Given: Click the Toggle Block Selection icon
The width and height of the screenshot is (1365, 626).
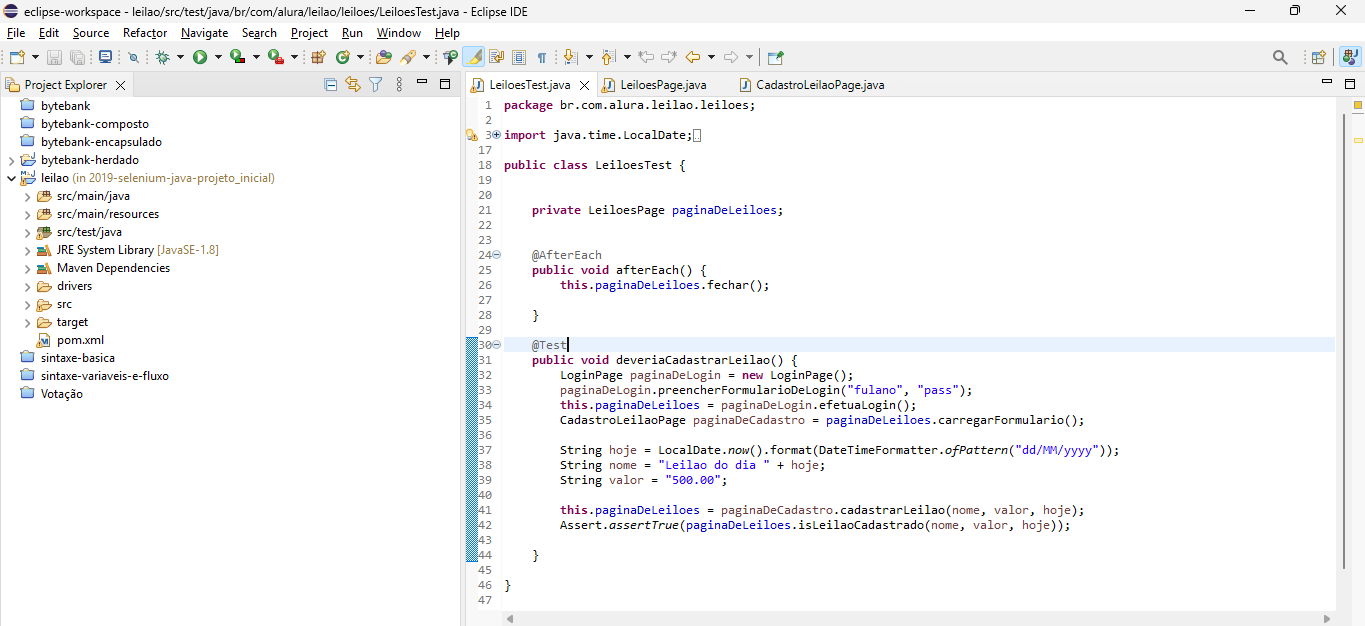Looking at the screenshot, I should click(x=519, y=58).
